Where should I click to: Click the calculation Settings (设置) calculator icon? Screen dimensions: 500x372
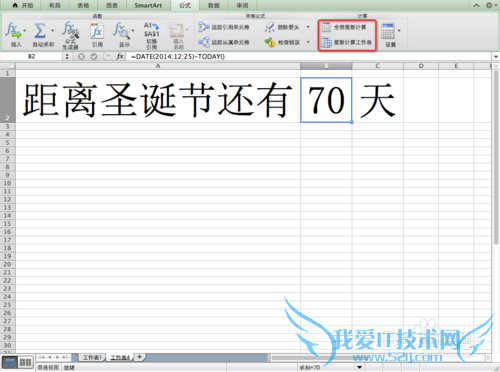[388, 31]
